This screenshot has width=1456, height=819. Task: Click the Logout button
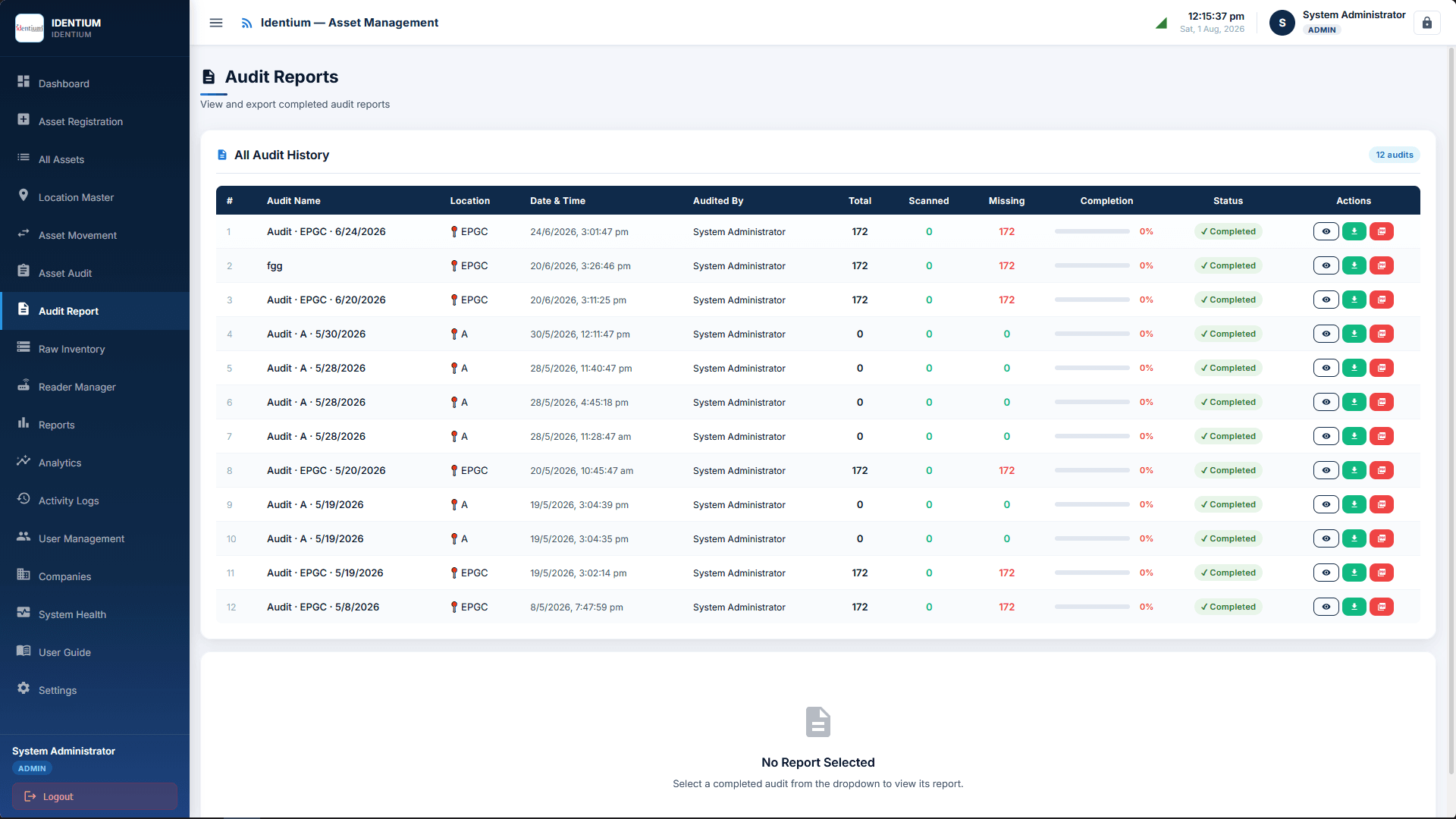pyautogui.click(x=95, y=796)
